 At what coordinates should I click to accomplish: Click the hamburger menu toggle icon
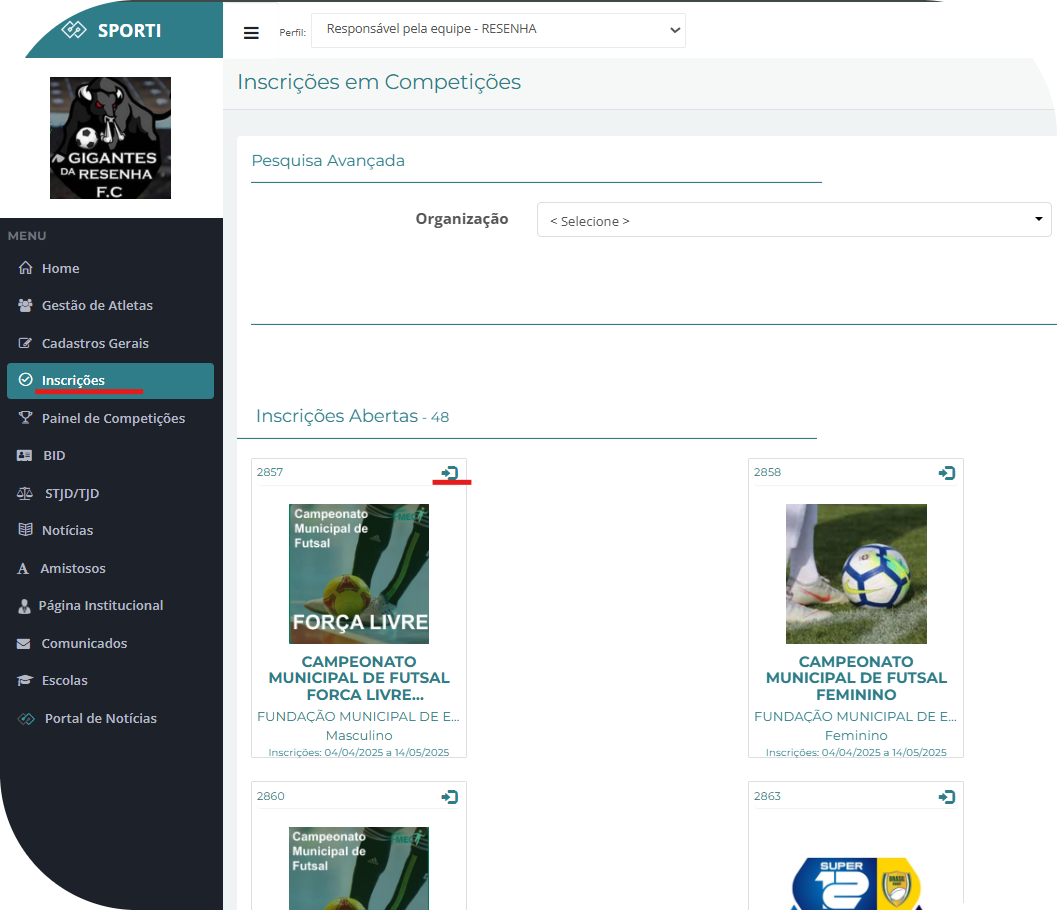tap(251, 32)
